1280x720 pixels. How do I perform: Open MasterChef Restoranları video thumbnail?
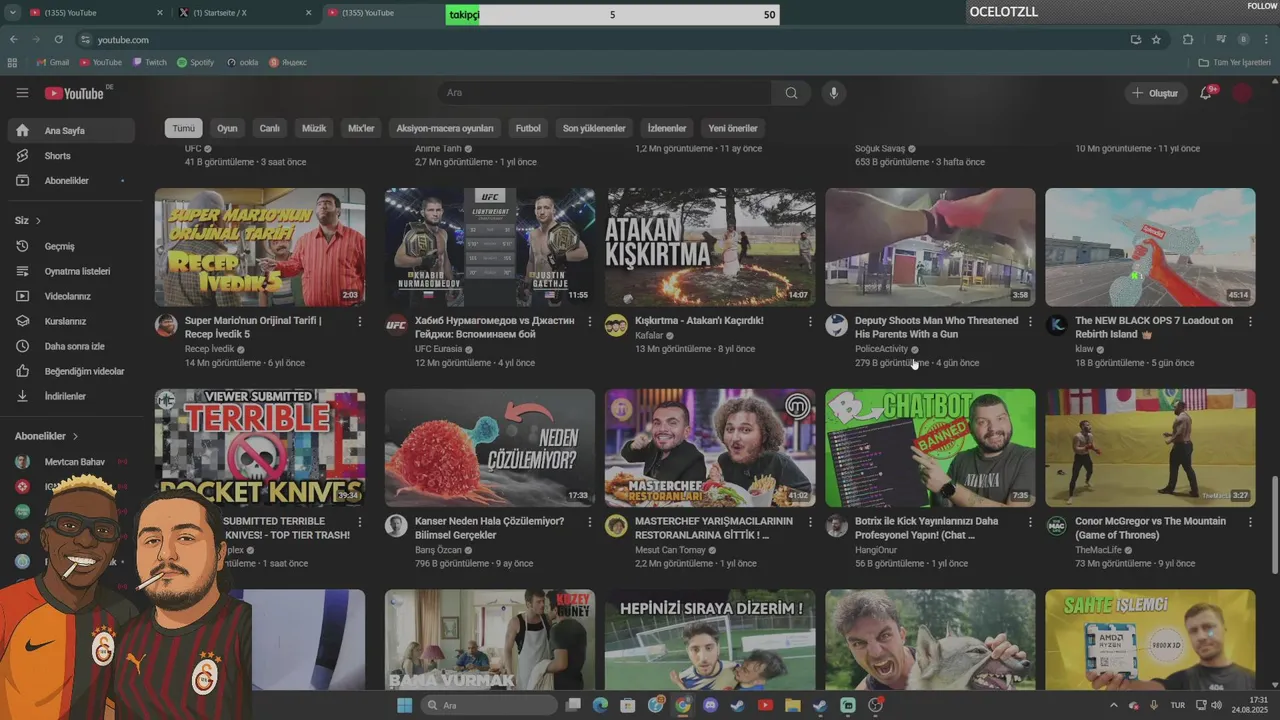[x=710, y=448]
